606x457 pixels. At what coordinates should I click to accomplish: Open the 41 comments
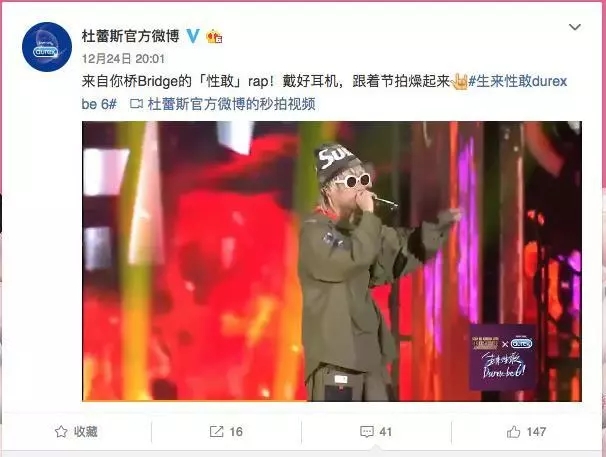click(x=386, y=431)
